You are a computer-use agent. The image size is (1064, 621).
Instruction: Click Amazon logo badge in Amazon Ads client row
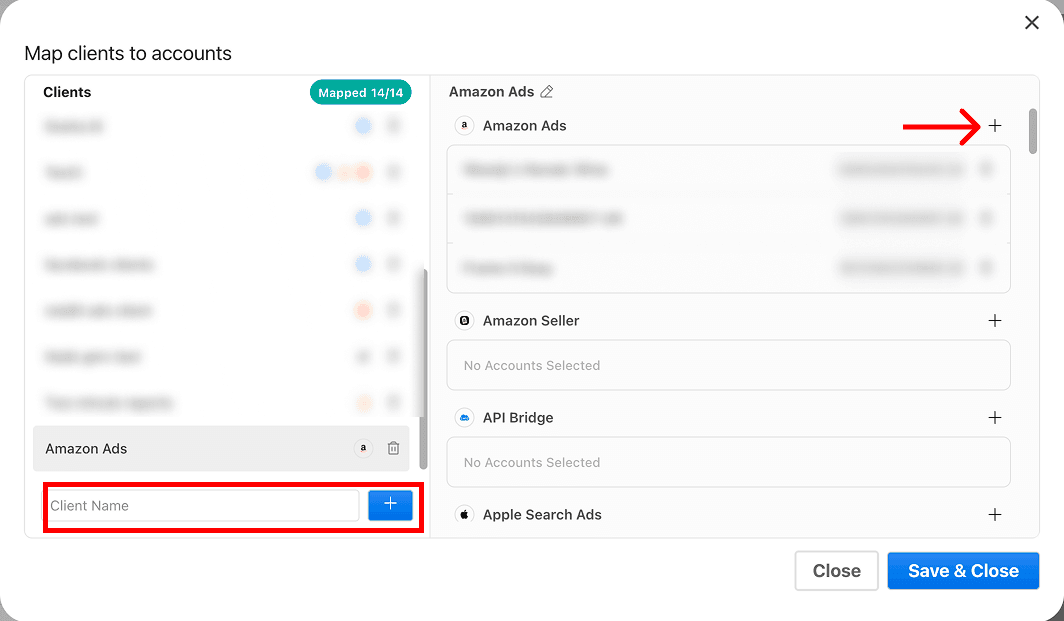(x=363, y=448)
